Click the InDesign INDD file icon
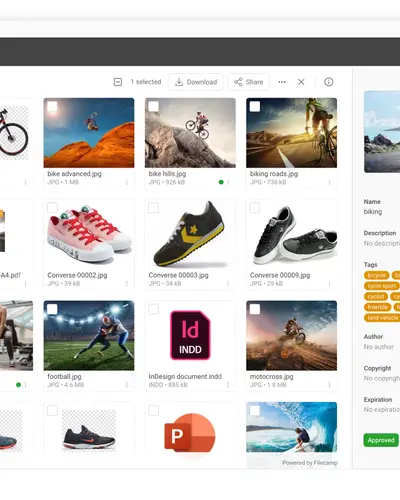Viewport: 400px width, 500px height. pos(190,335)
